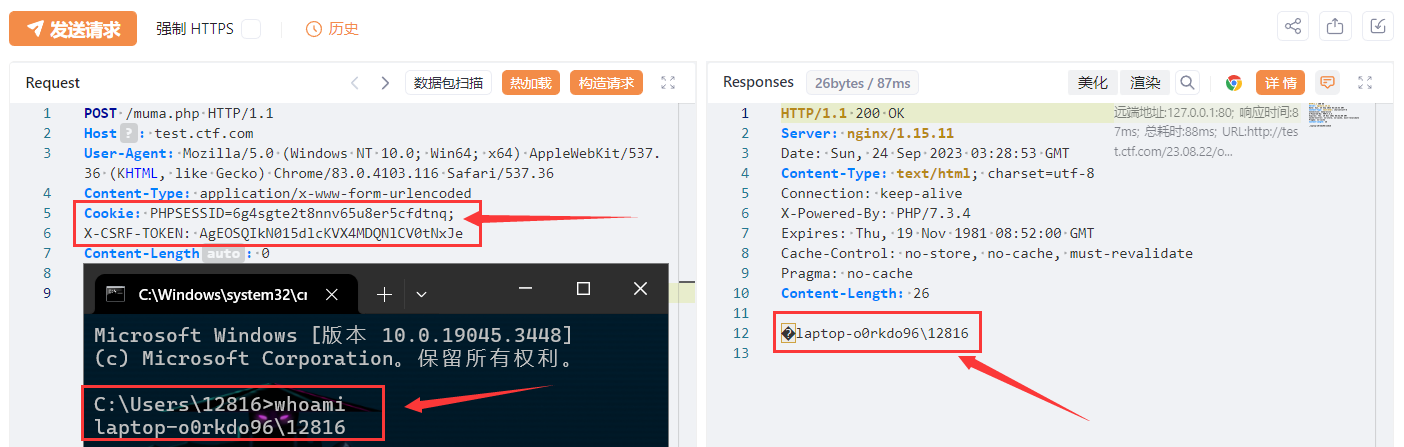Click the help badge next to Host
The width and height of the screenshot is (1404, 447).
(128, 133)
